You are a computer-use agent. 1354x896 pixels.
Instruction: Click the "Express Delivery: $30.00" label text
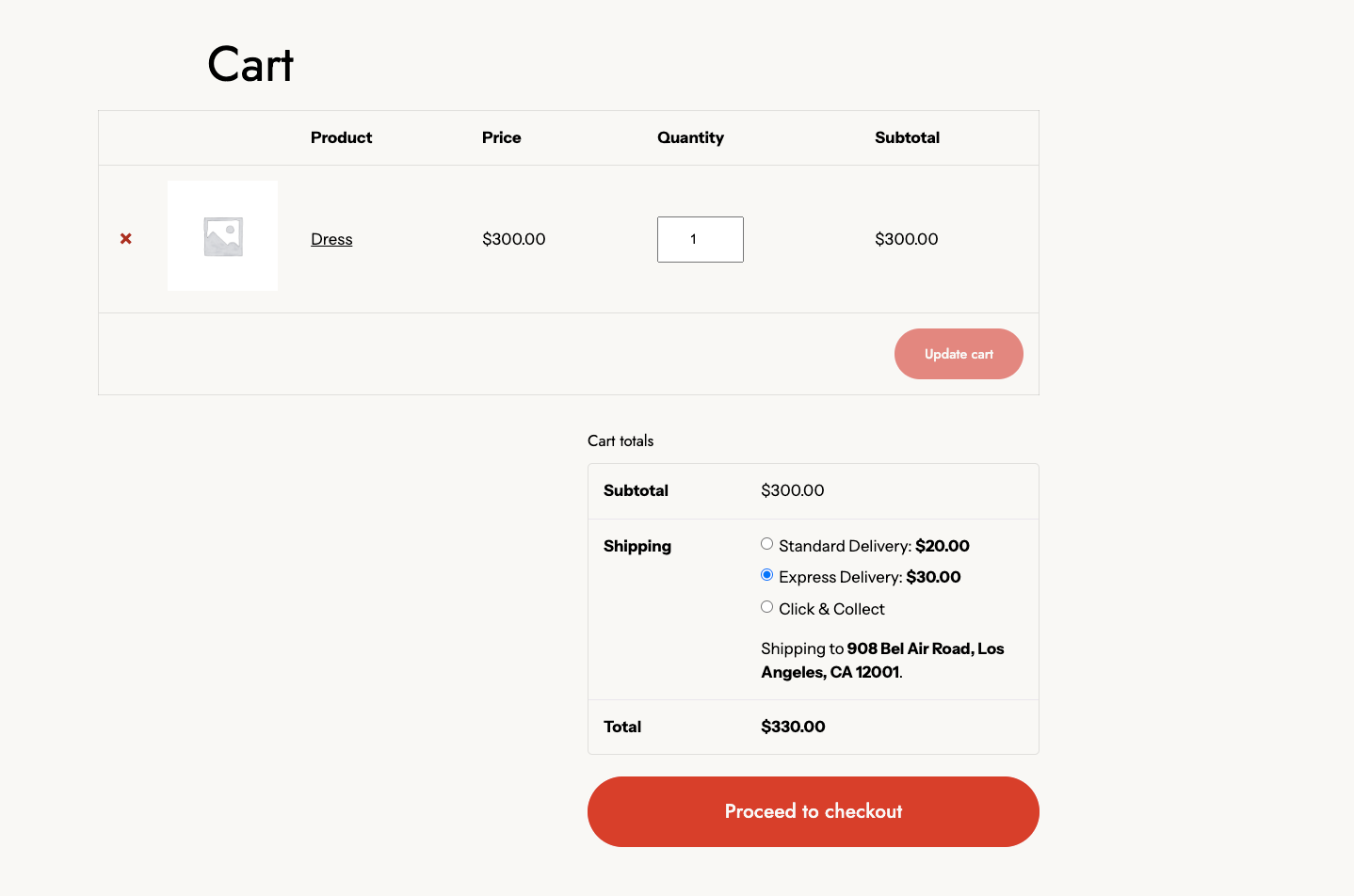(x=869, y=577)
